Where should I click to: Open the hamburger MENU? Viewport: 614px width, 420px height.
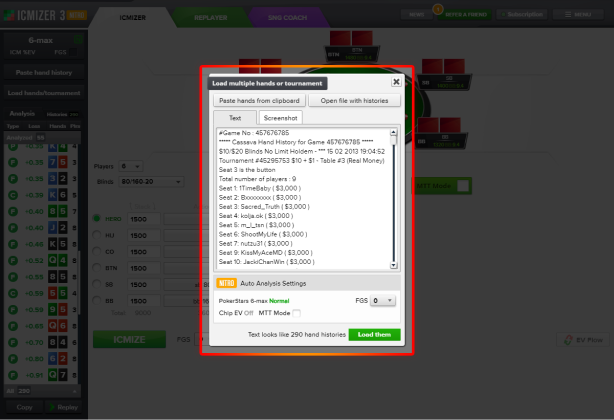578,14
